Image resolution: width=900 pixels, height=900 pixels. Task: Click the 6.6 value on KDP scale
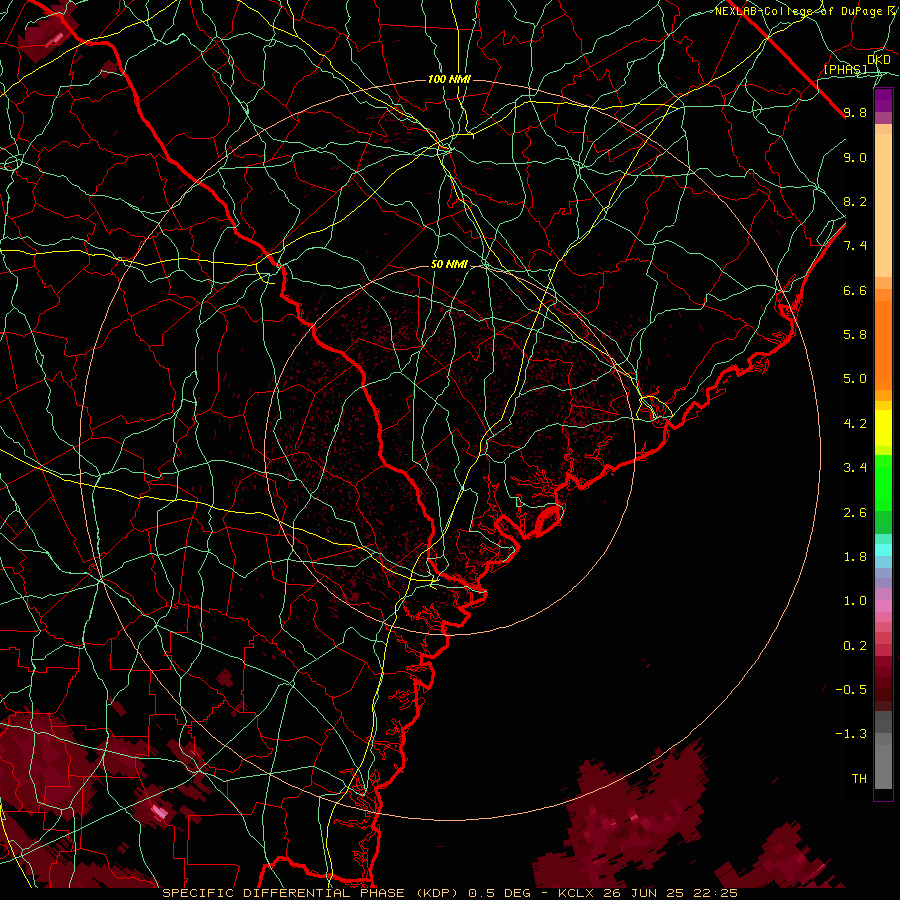point(855,290)
